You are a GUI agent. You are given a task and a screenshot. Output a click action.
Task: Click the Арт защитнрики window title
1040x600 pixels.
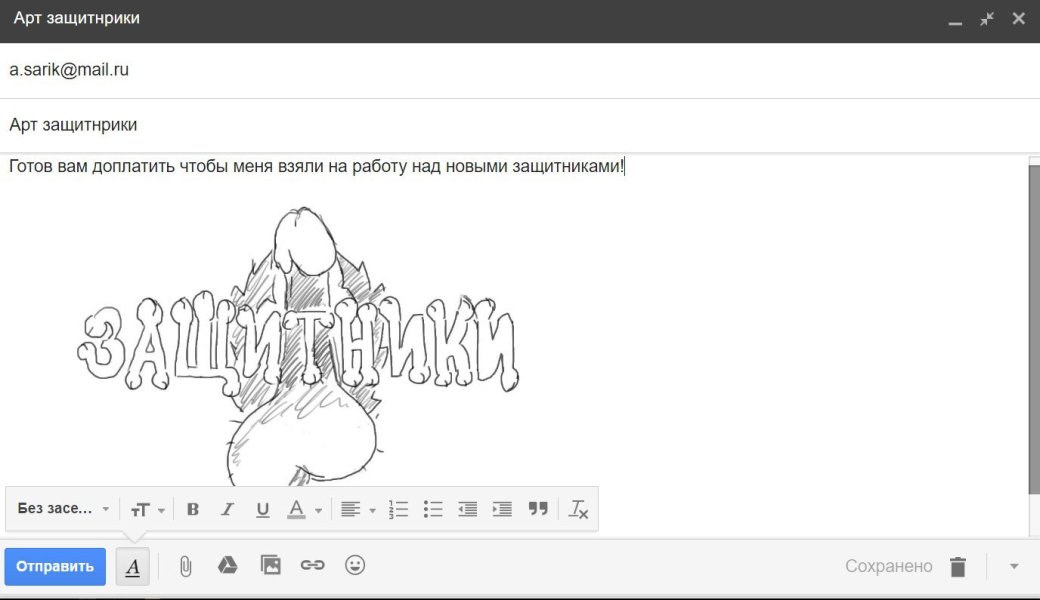tap(77, 18)
